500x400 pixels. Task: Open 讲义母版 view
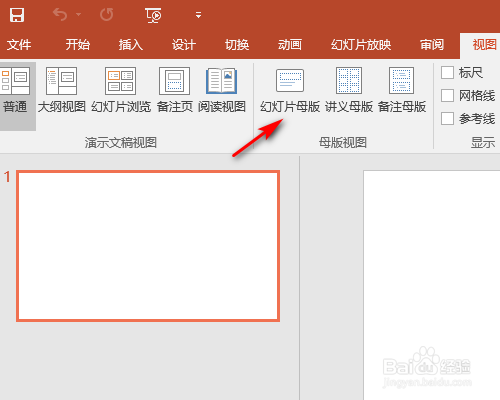tap(349, 90)
